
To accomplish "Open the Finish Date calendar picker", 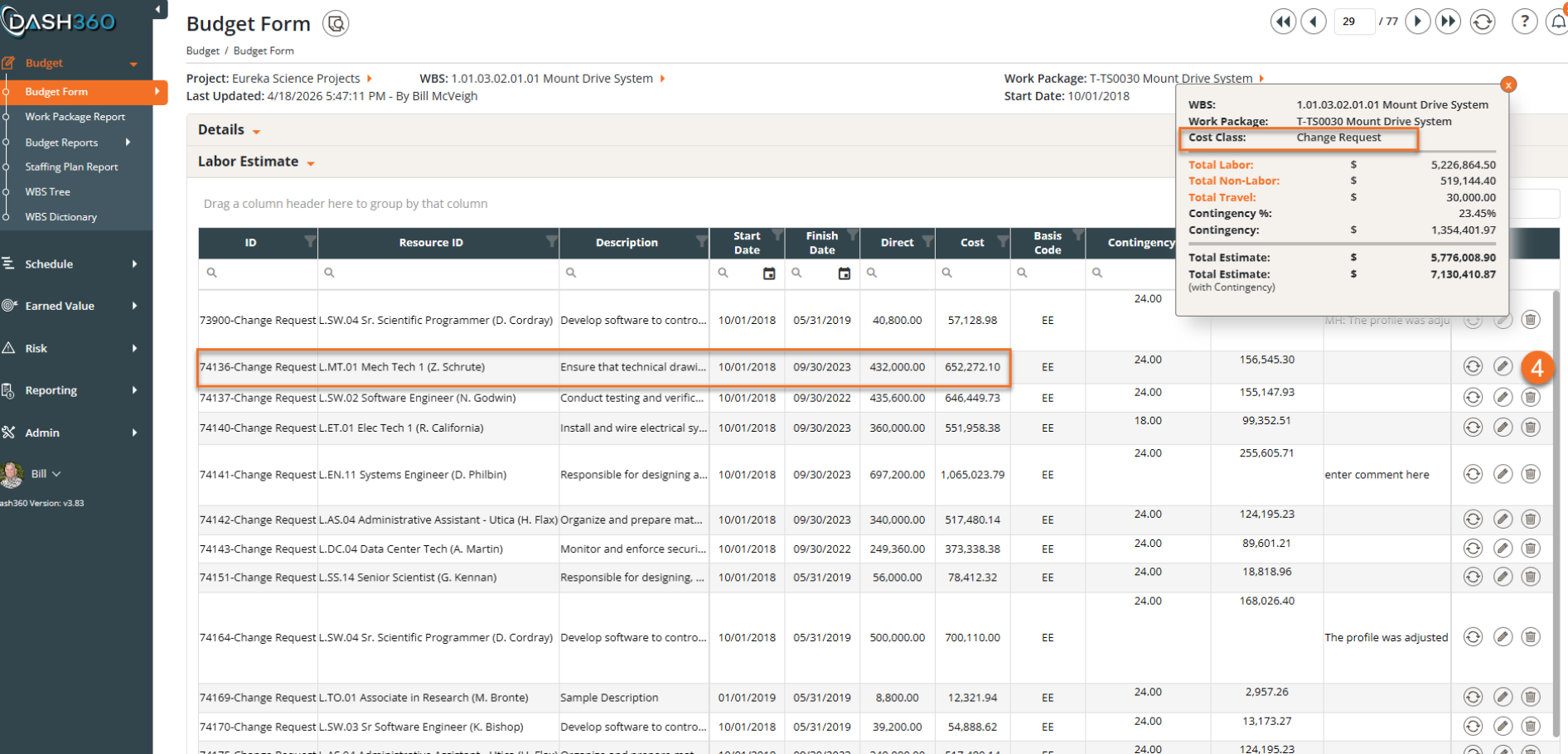I will click(844, 273).
